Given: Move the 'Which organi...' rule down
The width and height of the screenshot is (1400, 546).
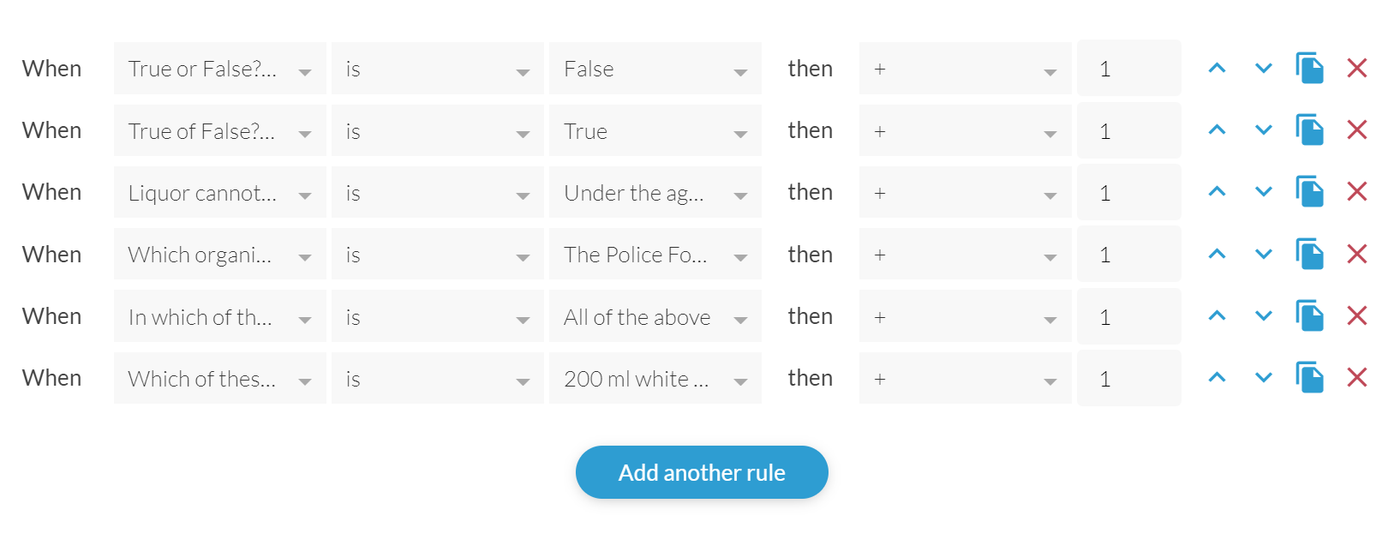Looking at the screenshot, I should point(1263,254).
